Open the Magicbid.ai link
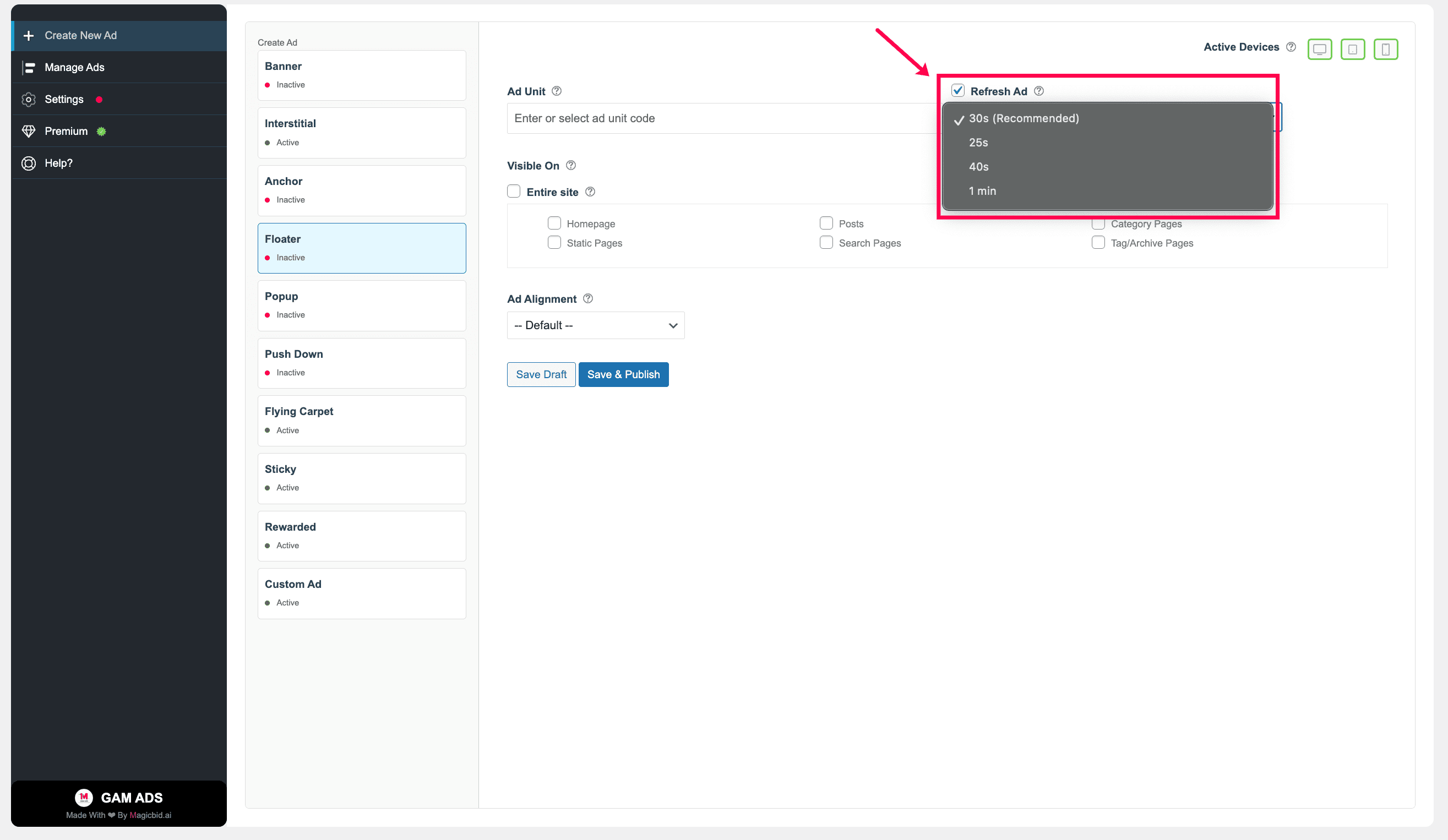 point(150,815)
